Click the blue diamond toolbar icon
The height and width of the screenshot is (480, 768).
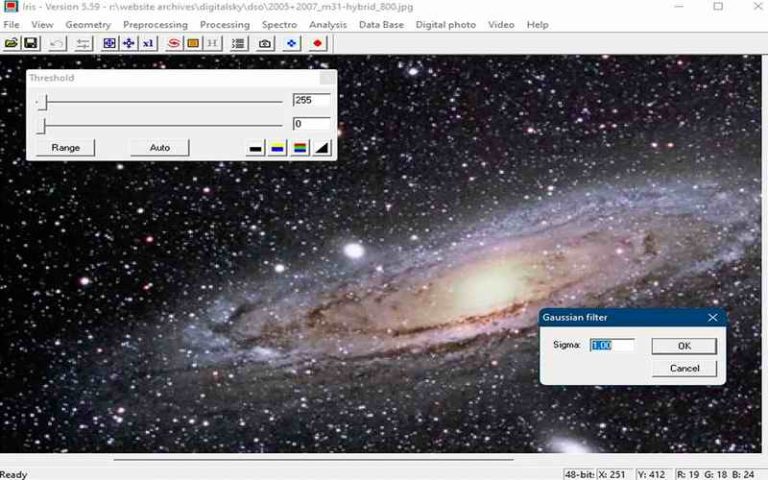(291, 43)
